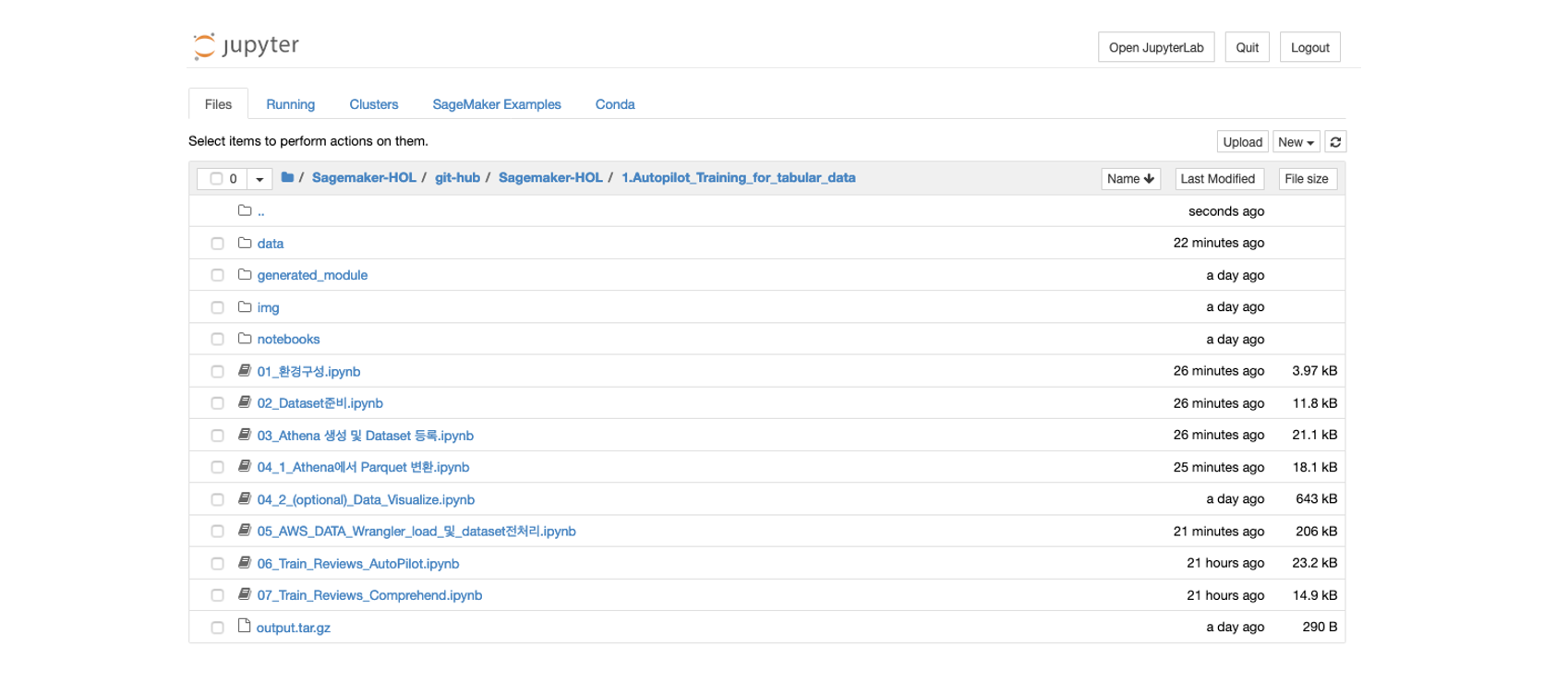This screenshot has width=1568, height=694.
Task: Open 01_환경구성.ipynb notebook
Action: click(x=308, y=371)
